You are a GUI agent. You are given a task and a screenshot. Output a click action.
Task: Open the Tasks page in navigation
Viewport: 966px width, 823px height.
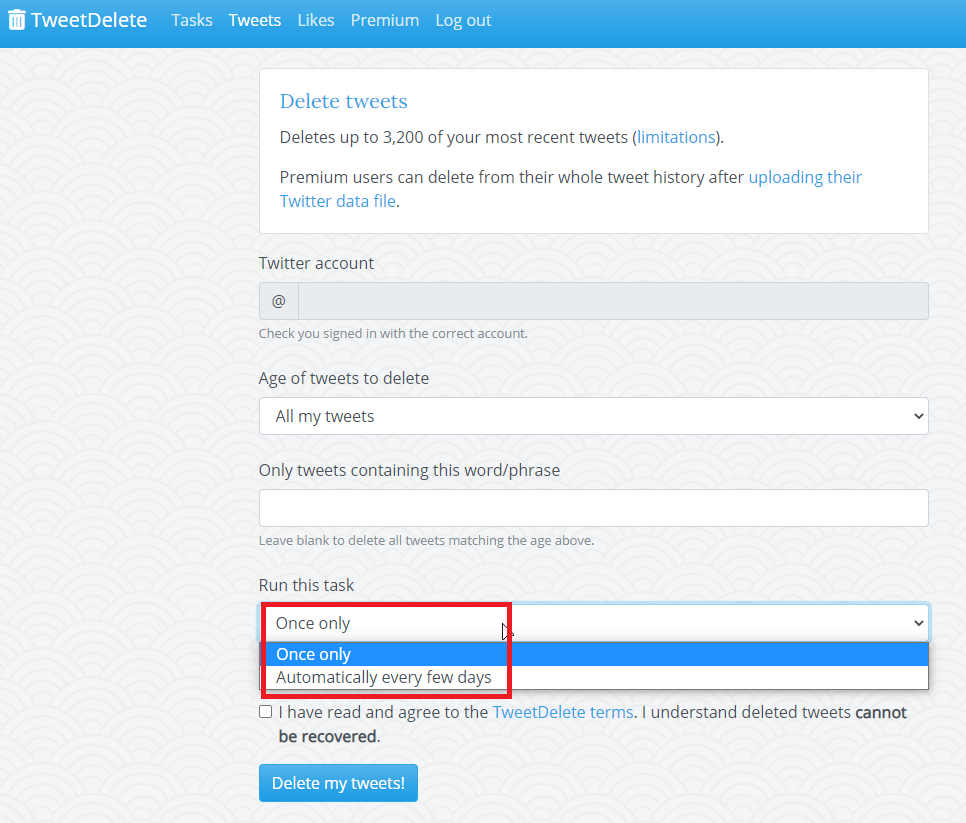(192, 20)
